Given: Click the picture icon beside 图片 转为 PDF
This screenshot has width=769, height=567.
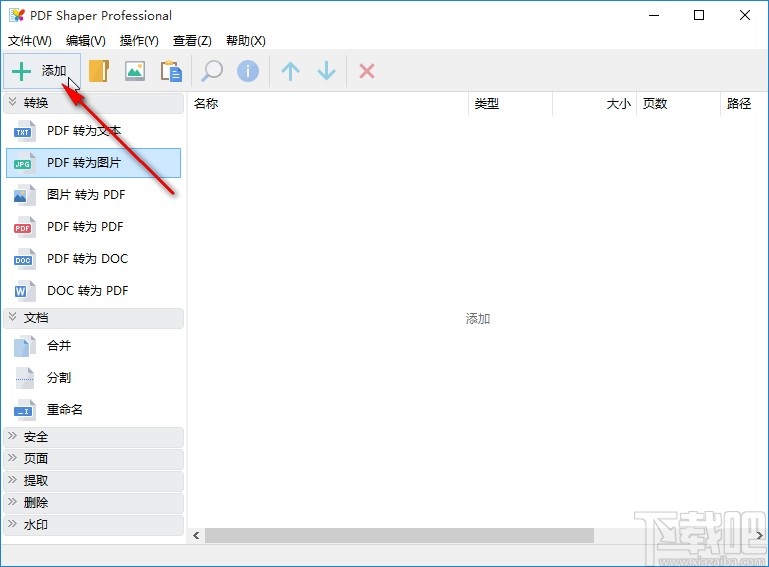Looking at the screenshot, I should pos(24,195).
